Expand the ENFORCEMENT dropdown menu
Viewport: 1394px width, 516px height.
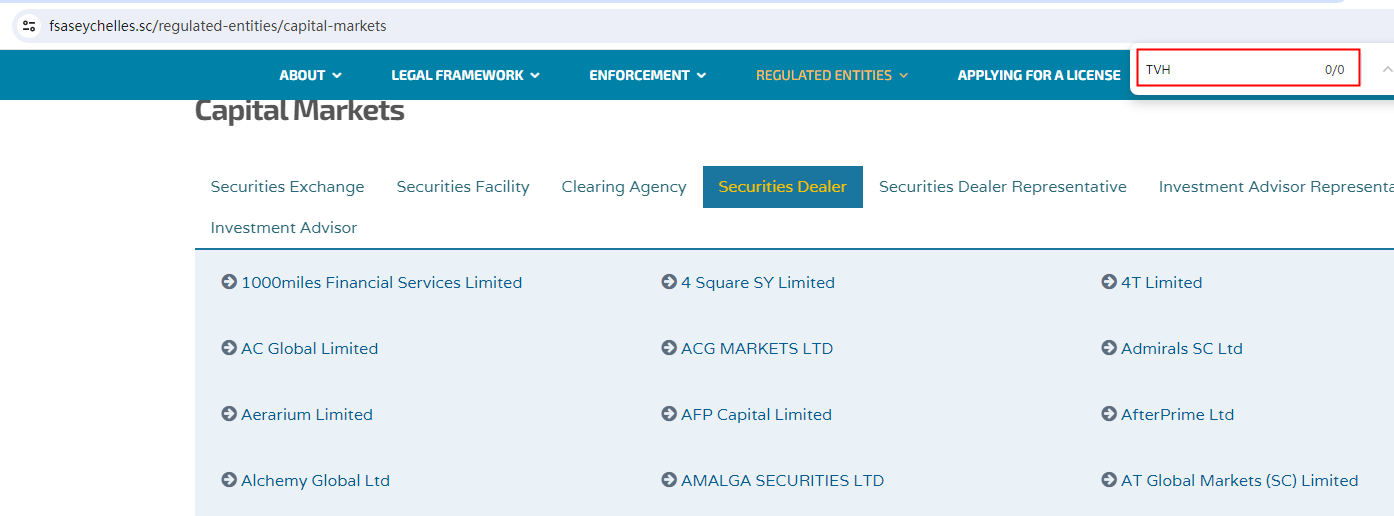(647, 75)
